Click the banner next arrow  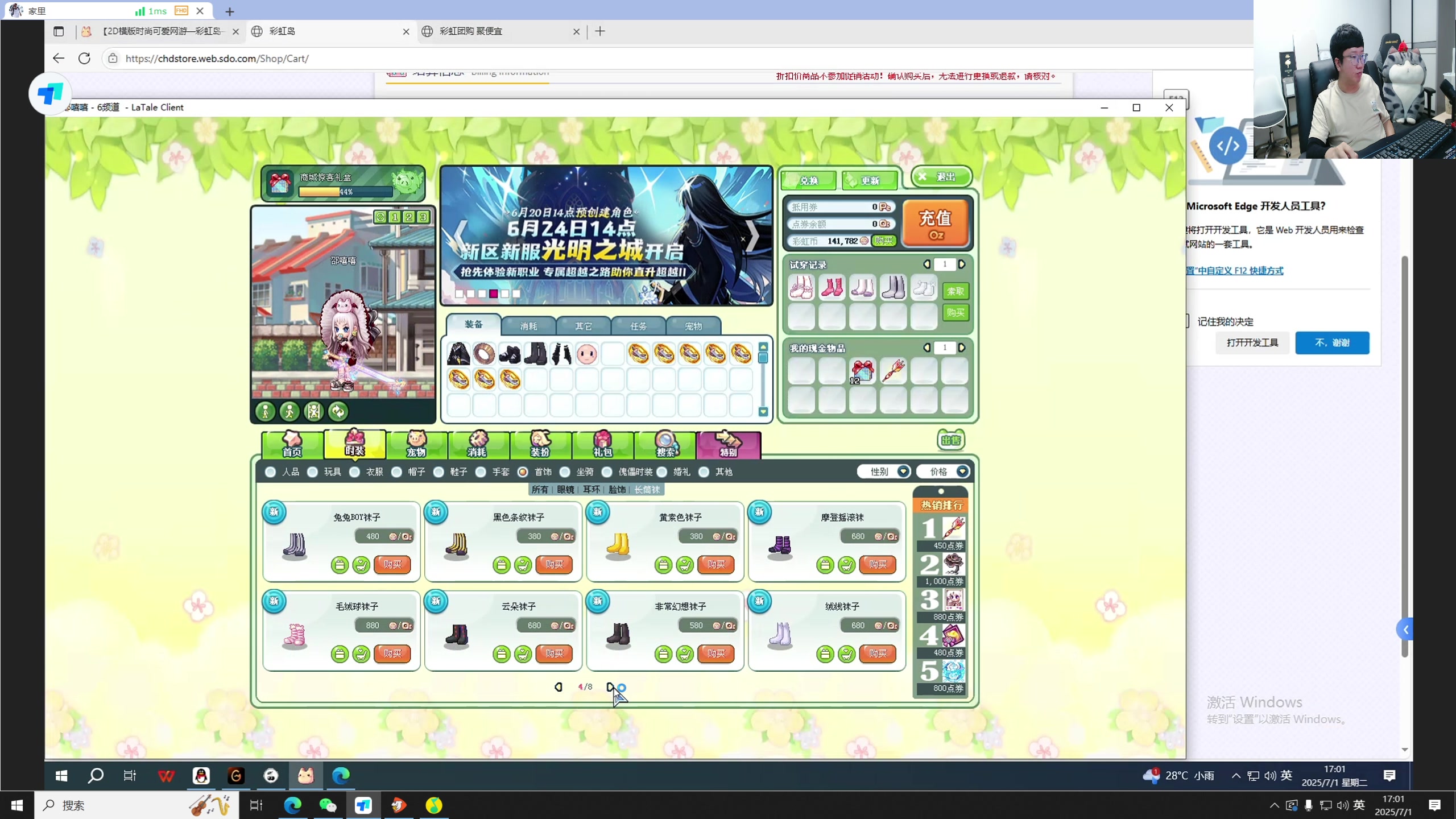point(754,236)
